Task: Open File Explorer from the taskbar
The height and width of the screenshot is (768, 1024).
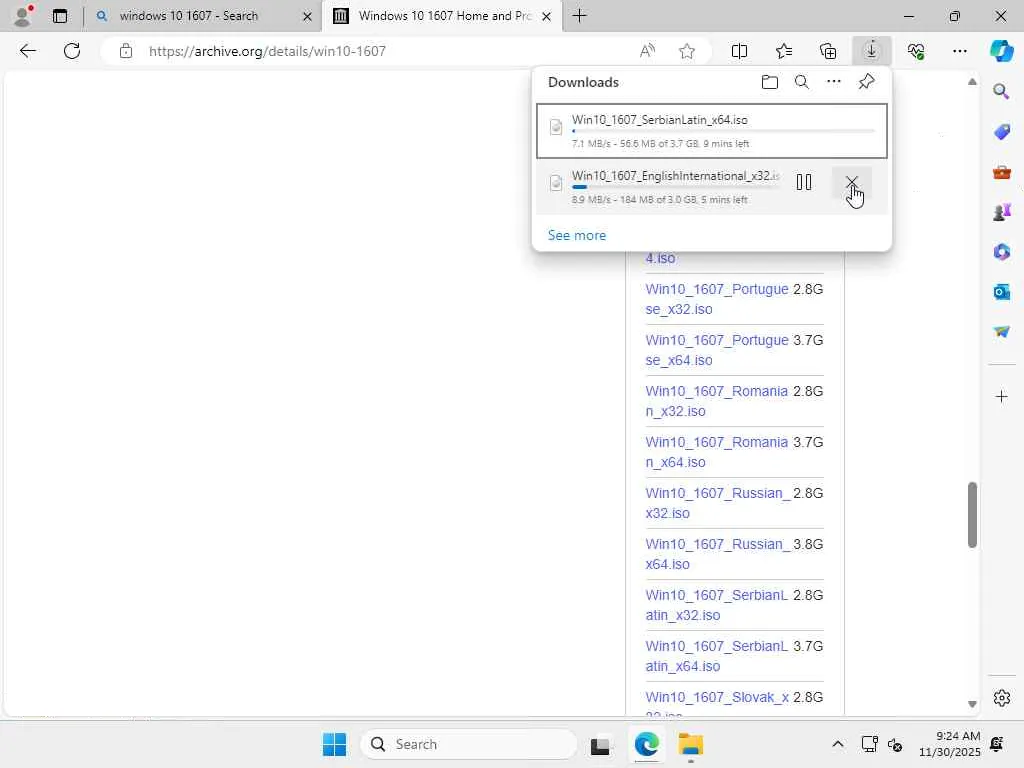Action: tap(690, 744)
